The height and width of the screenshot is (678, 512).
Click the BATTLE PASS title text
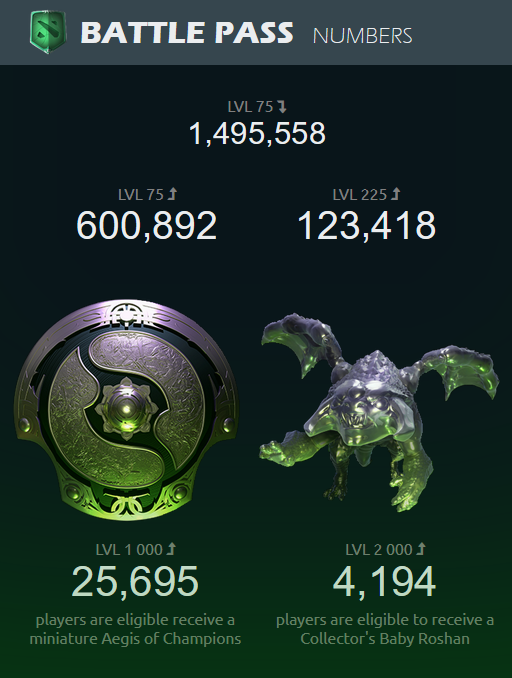(187, 32)
